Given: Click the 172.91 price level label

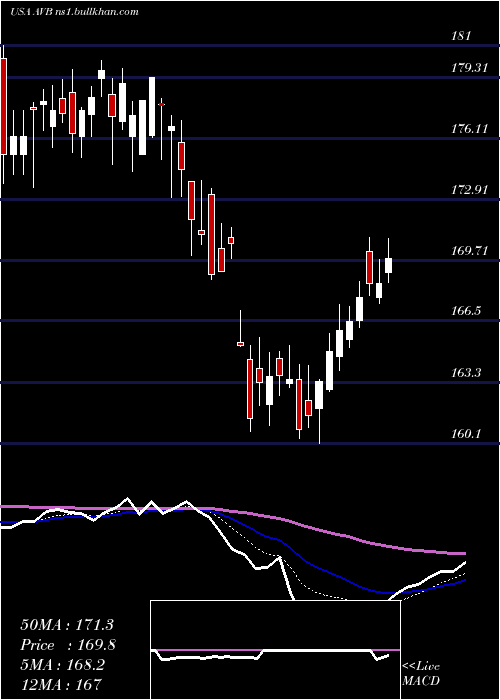Looking at the screenshot, I should click(x=468, y=190).
